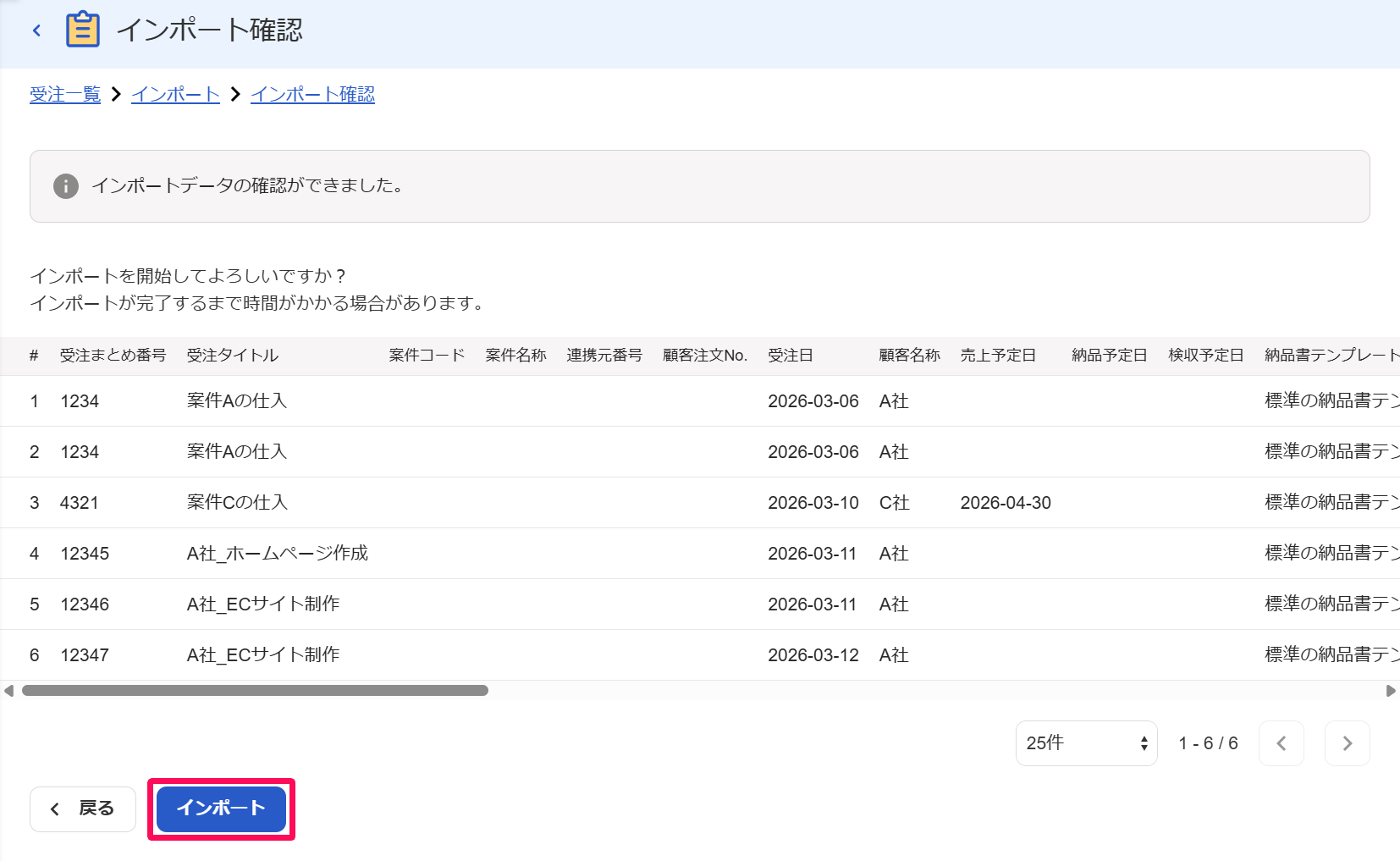This screenshot has width=1400, height=861.
Task: Go to the next results page arrow
Action: coord(1347,743)
